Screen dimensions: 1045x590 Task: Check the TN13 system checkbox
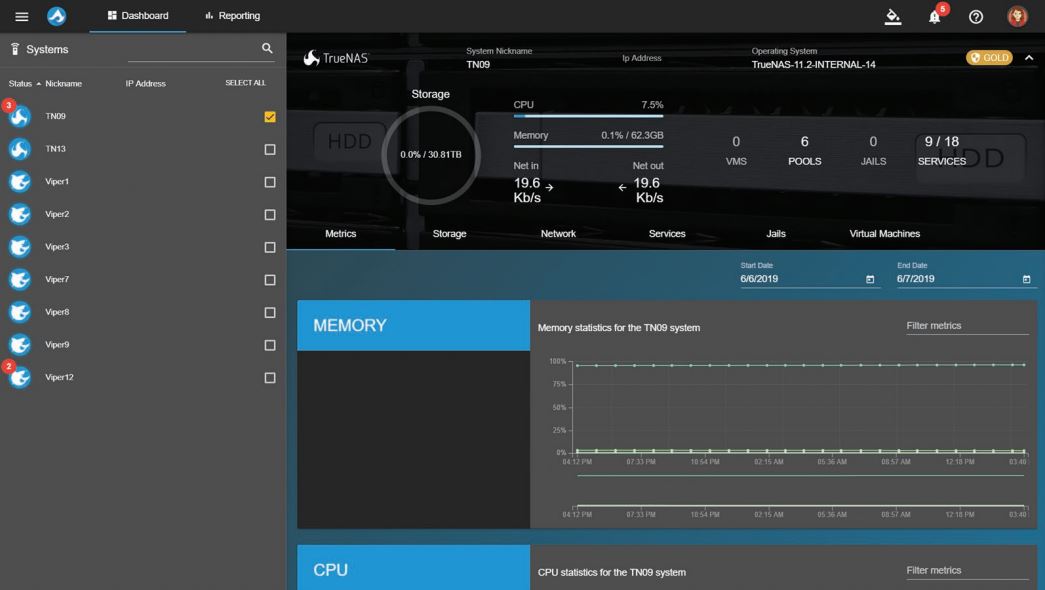(270, 149)
